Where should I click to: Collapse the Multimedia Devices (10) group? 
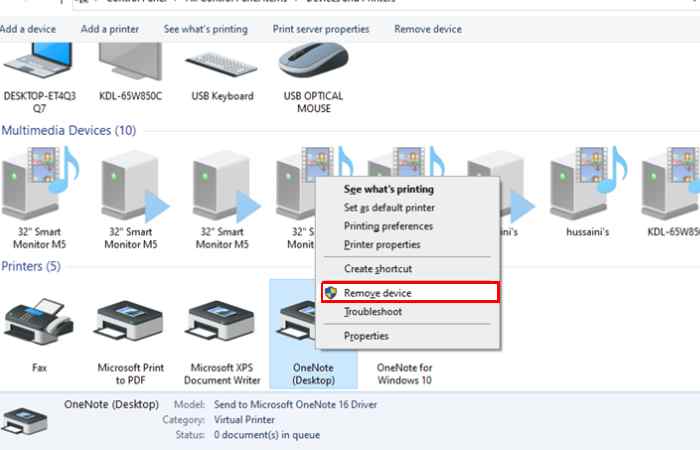pos(69,130)
